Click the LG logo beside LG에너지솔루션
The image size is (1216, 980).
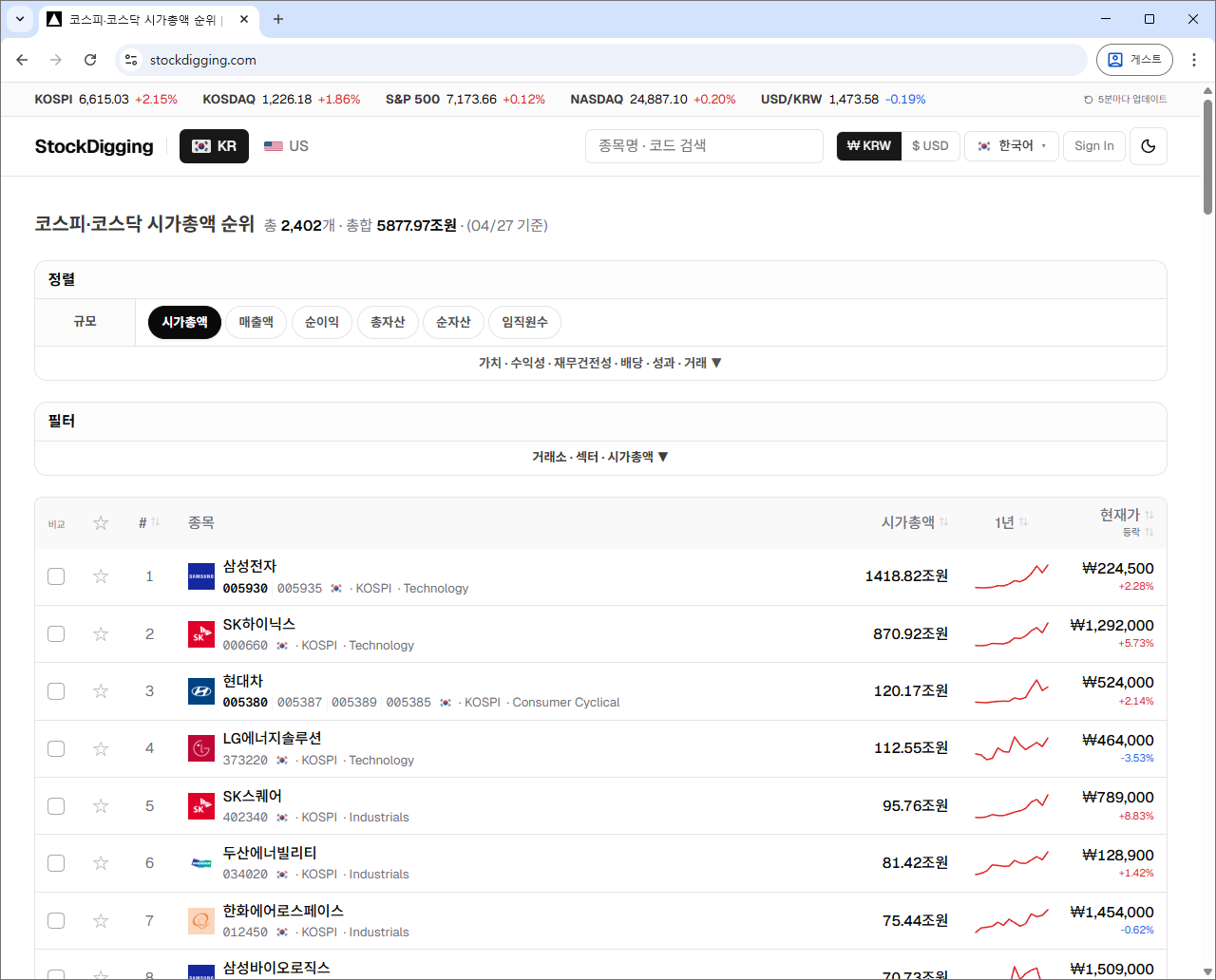(x=201, y=748)
